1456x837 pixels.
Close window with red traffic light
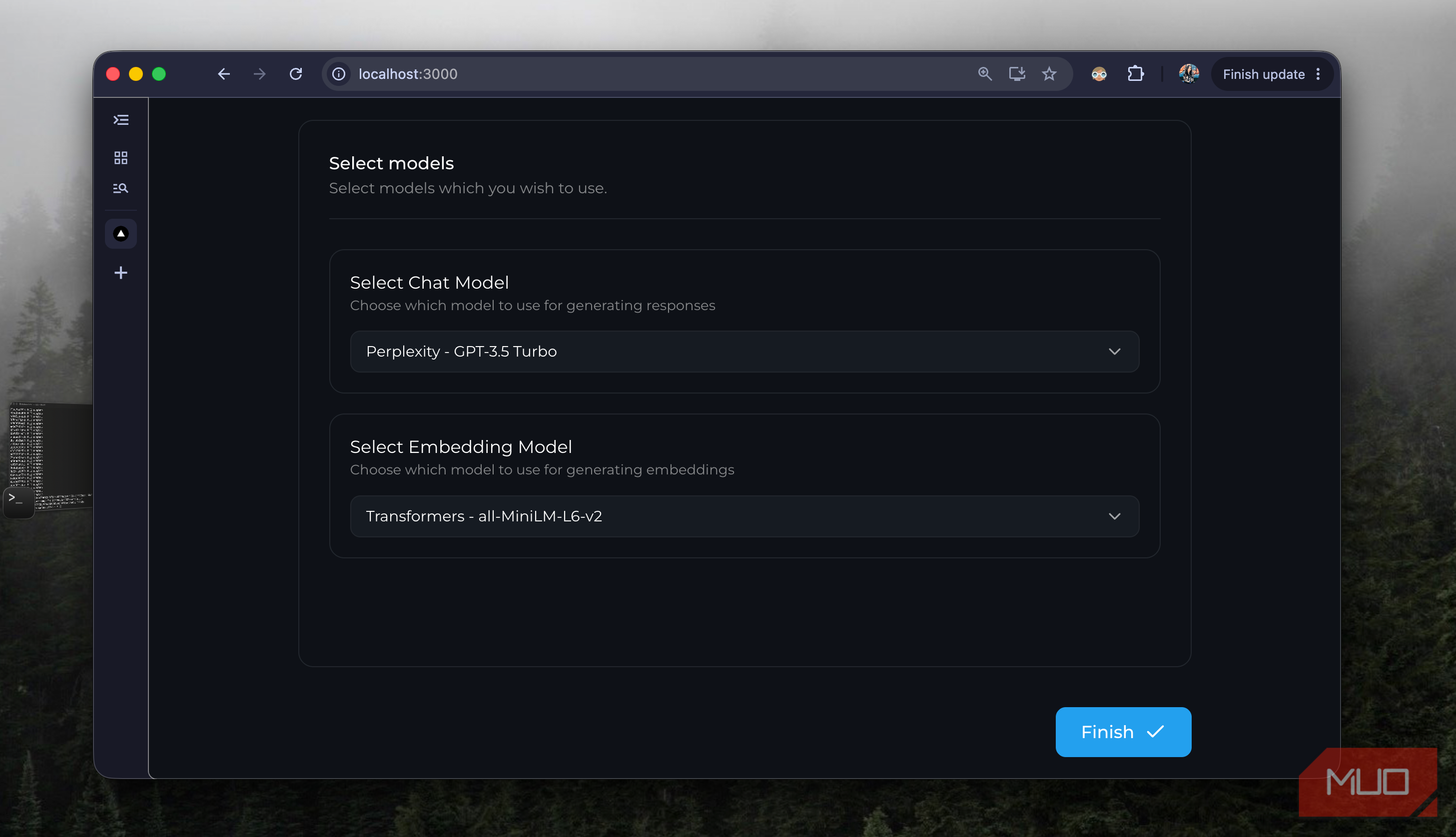[x=113, y=73]
